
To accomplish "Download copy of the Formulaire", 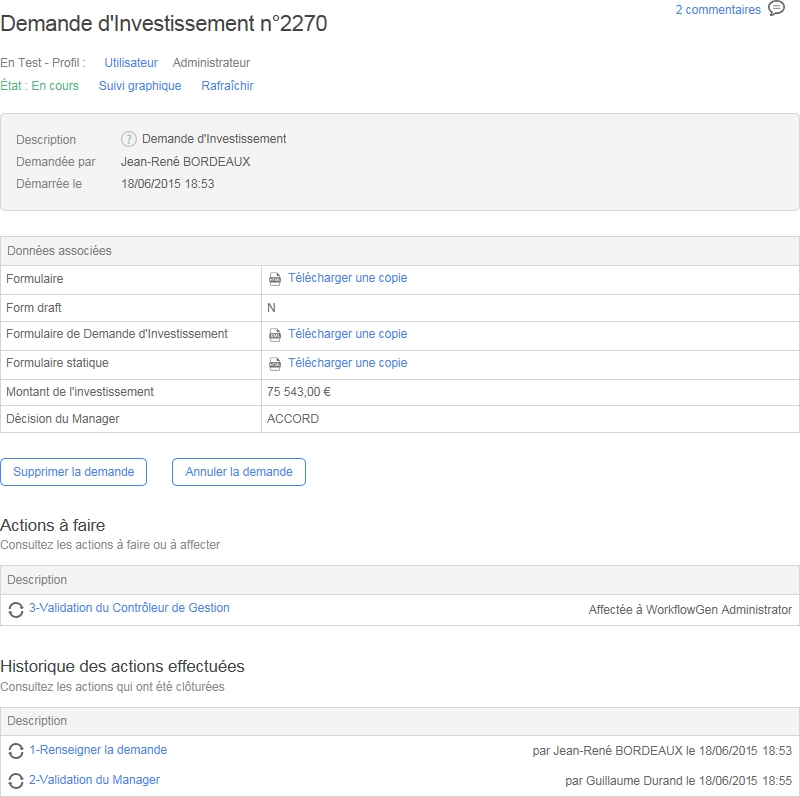I will (x=347, y=278).
